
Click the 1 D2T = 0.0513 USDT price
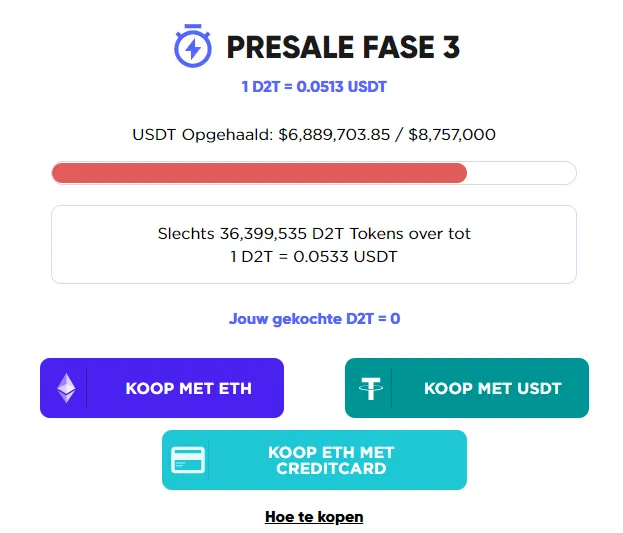[x=314, y=87]
